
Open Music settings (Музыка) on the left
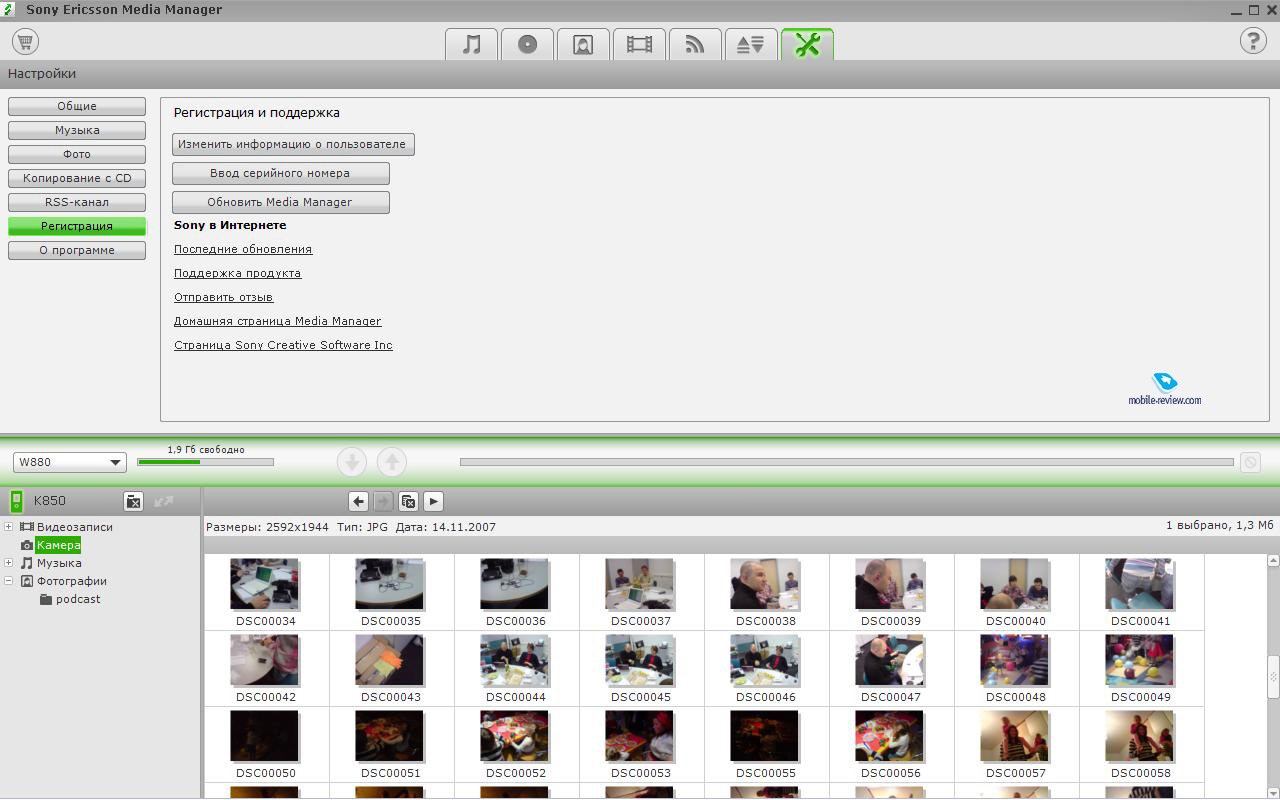click(x=77, y=130)
